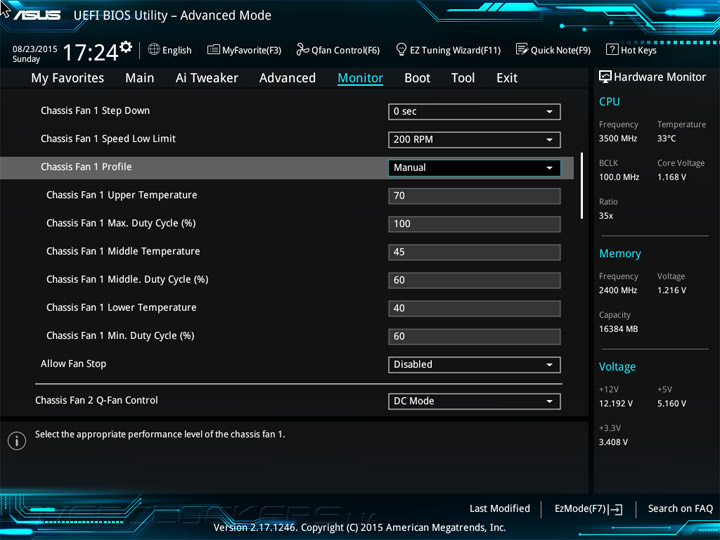Image resolution: width=720 pixels, height=540 pixels.
Task: Click the Min. Duty Cycle field
Action: point(474,336)
